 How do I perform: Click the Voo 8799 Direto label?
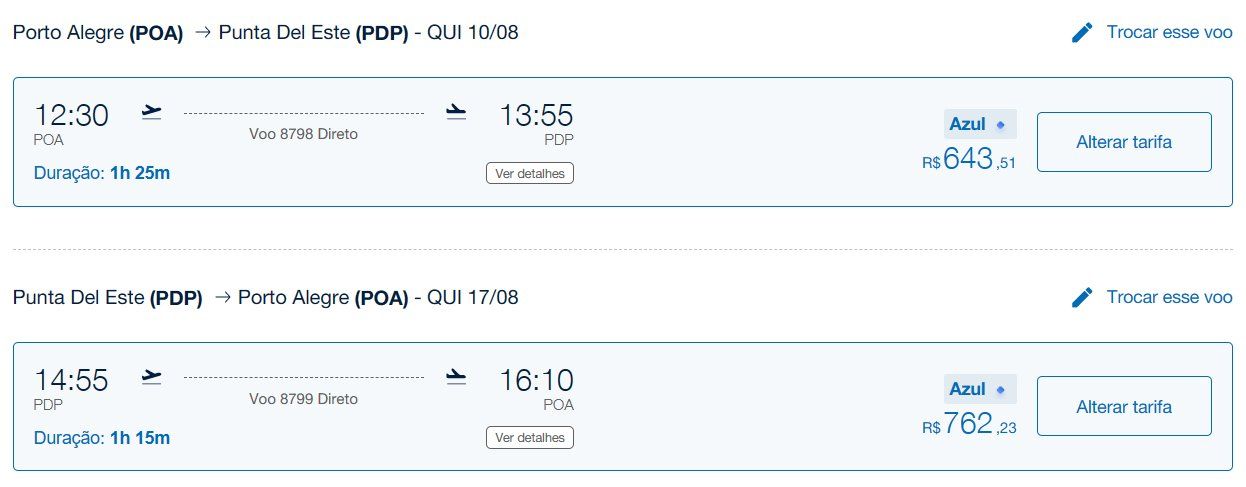[x=303, y=399]
